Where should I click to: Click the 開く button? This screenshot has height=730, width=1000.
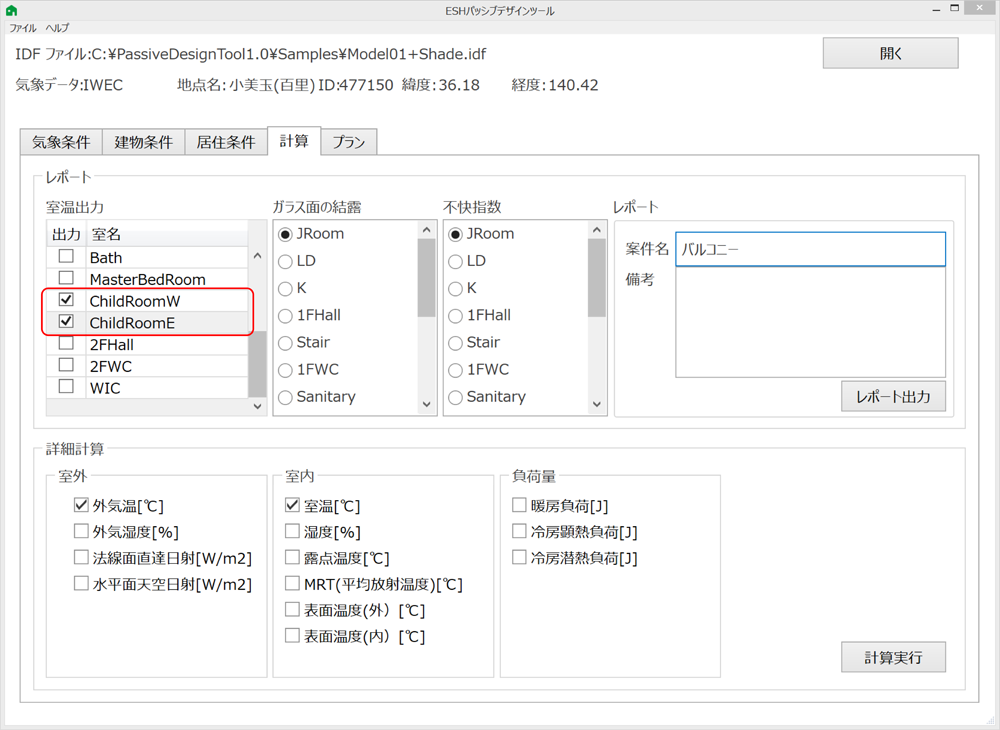click(890, 54)
